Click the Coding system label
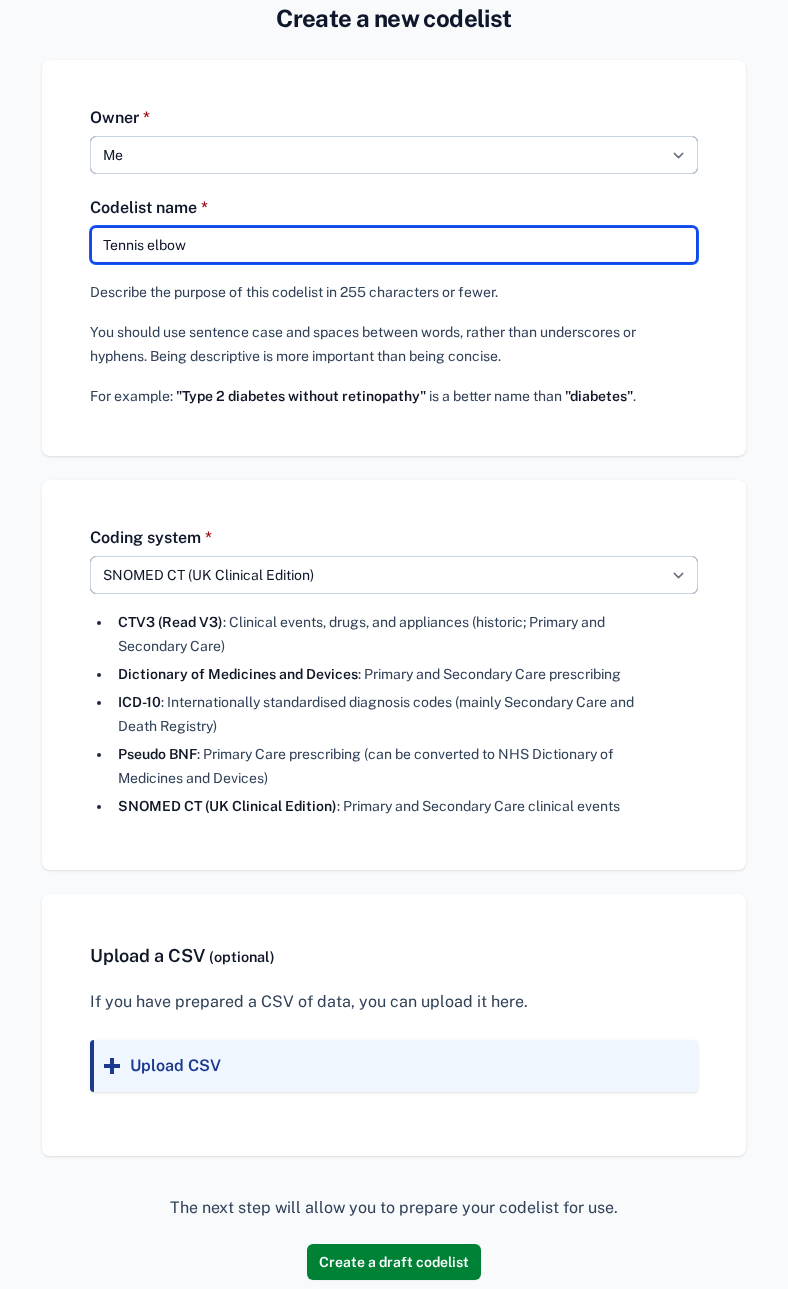788x1289 pixels. point(146,537)
